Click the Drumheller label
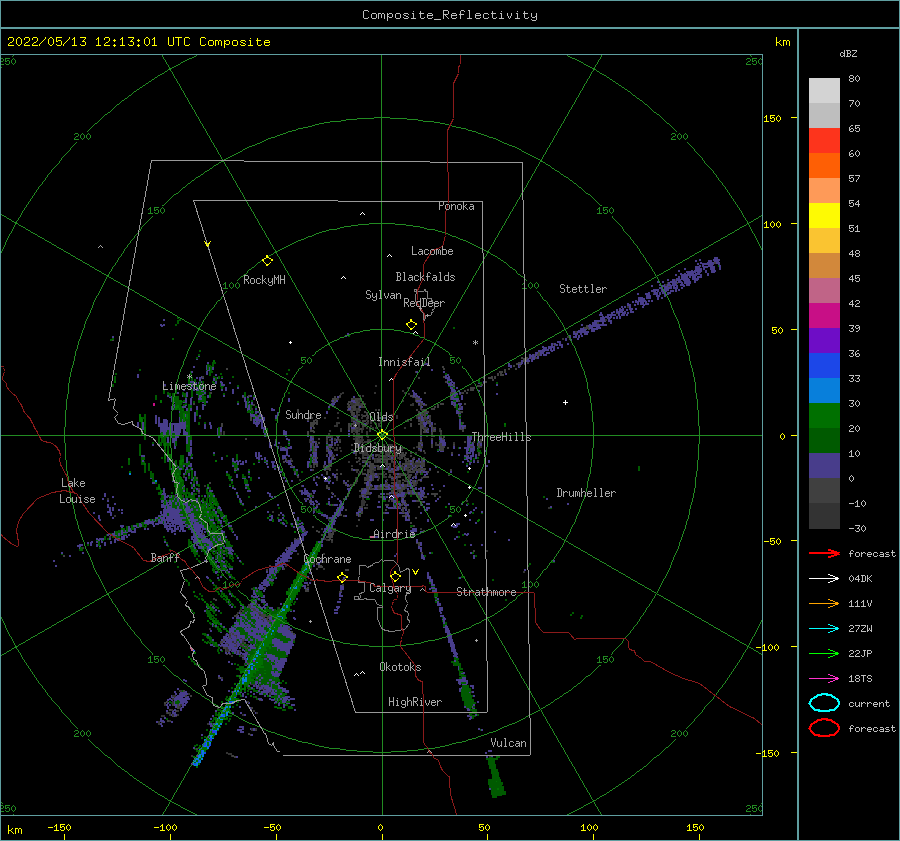This screenshot has width=900, height=841. pyautogui.click(x=586, y=493)
